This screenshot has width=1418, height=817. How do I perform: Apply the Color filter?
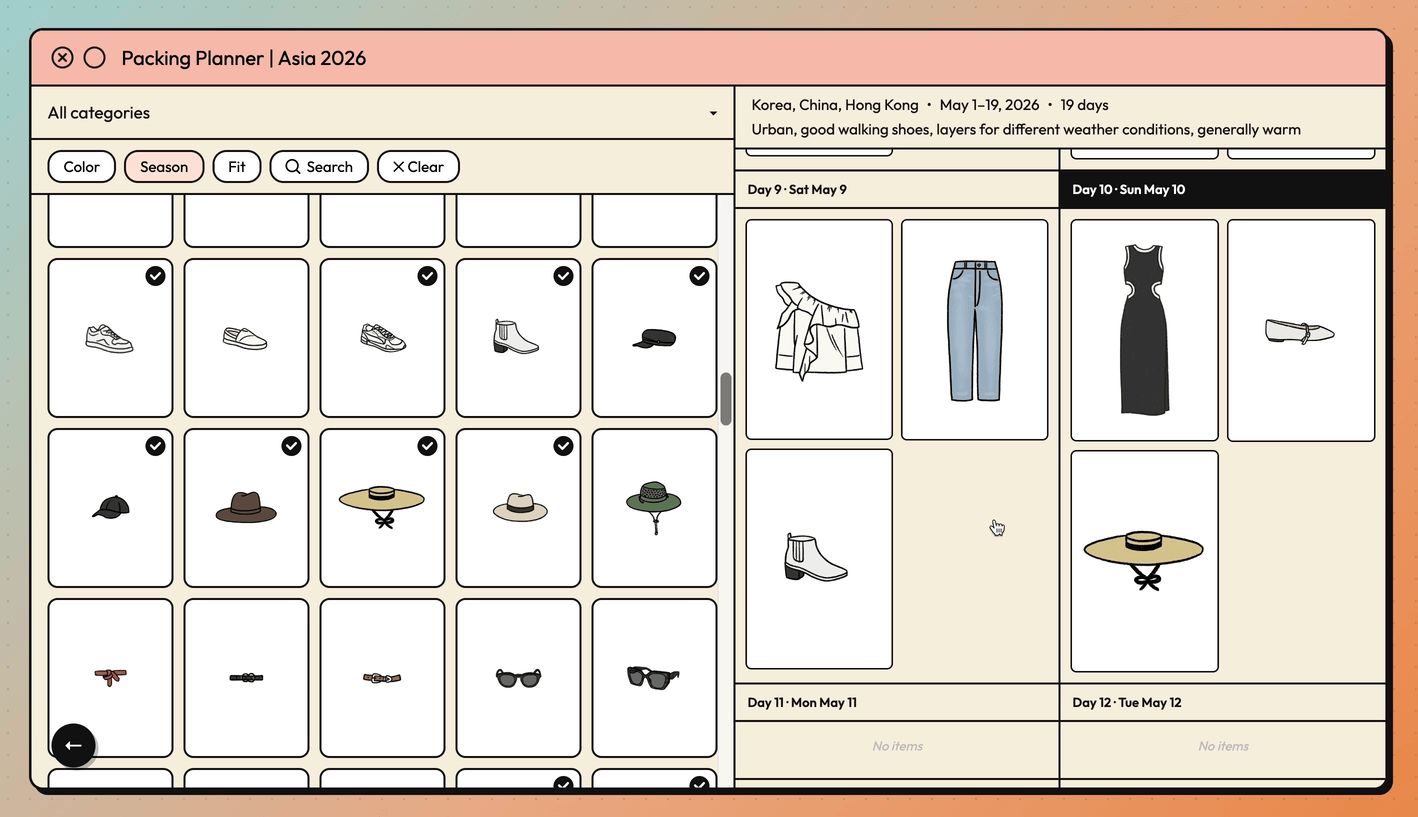point(81,166)
